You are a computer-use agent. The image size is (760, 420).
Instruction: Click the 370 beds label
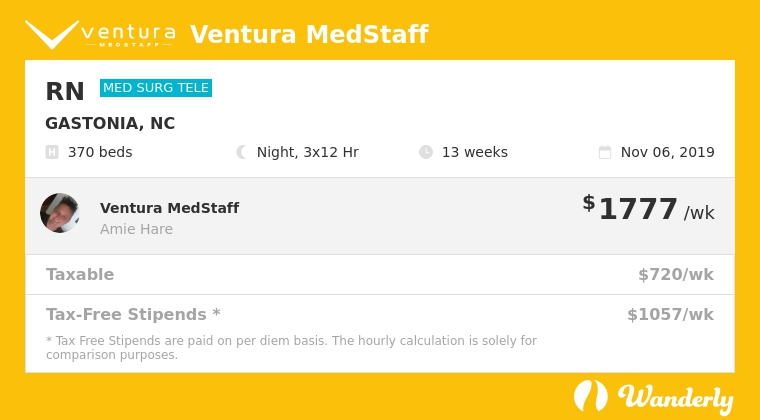tap(100, 152)
